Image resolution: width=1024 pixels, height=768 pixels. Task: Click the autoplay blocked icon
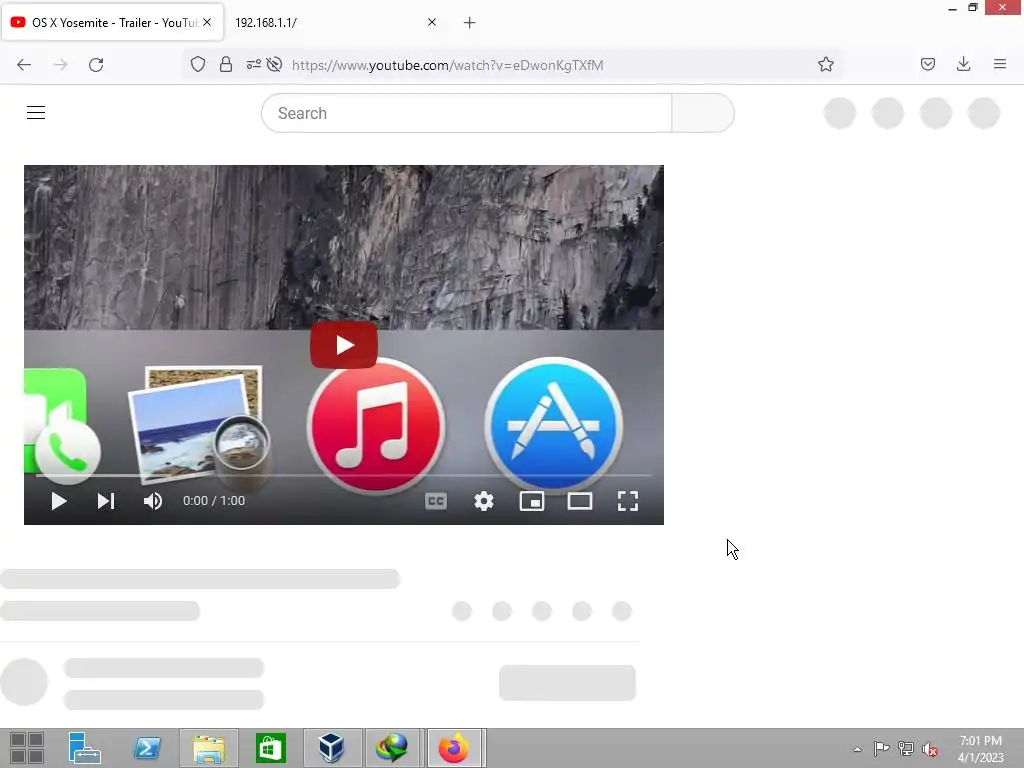[274, 64]
